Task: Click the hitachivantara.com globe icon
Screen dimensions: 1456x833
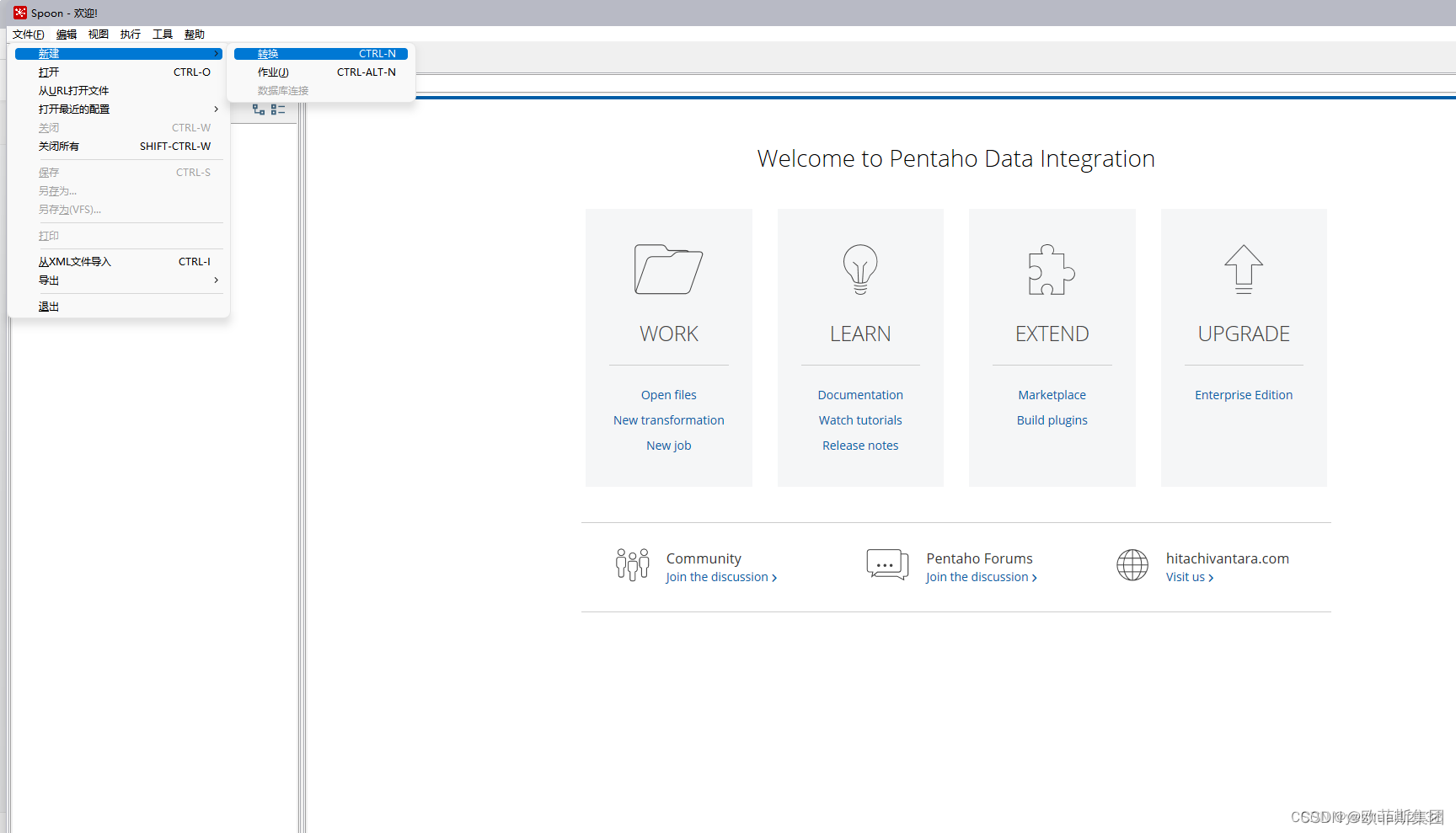Action: tap(1132, 564)
